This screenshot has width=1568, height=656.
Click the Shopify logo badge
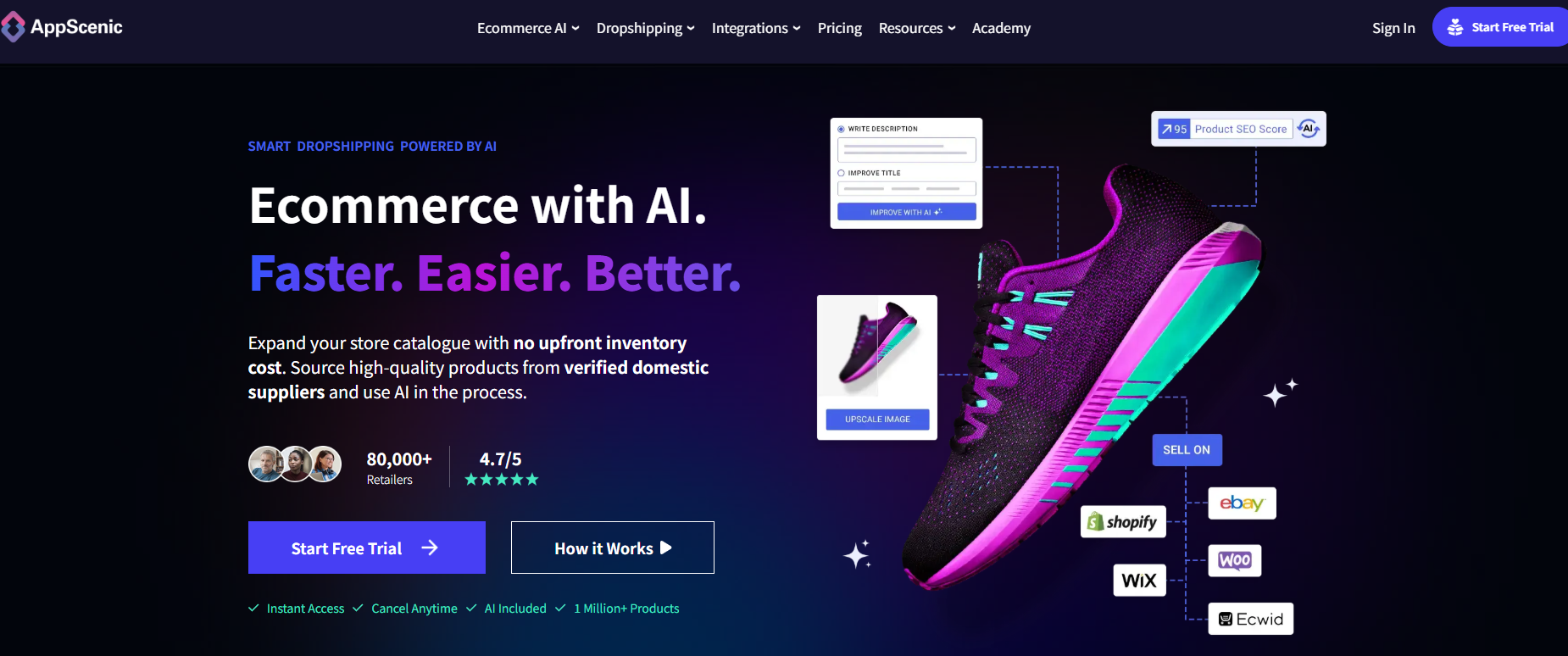click(x=1123, y=521)
